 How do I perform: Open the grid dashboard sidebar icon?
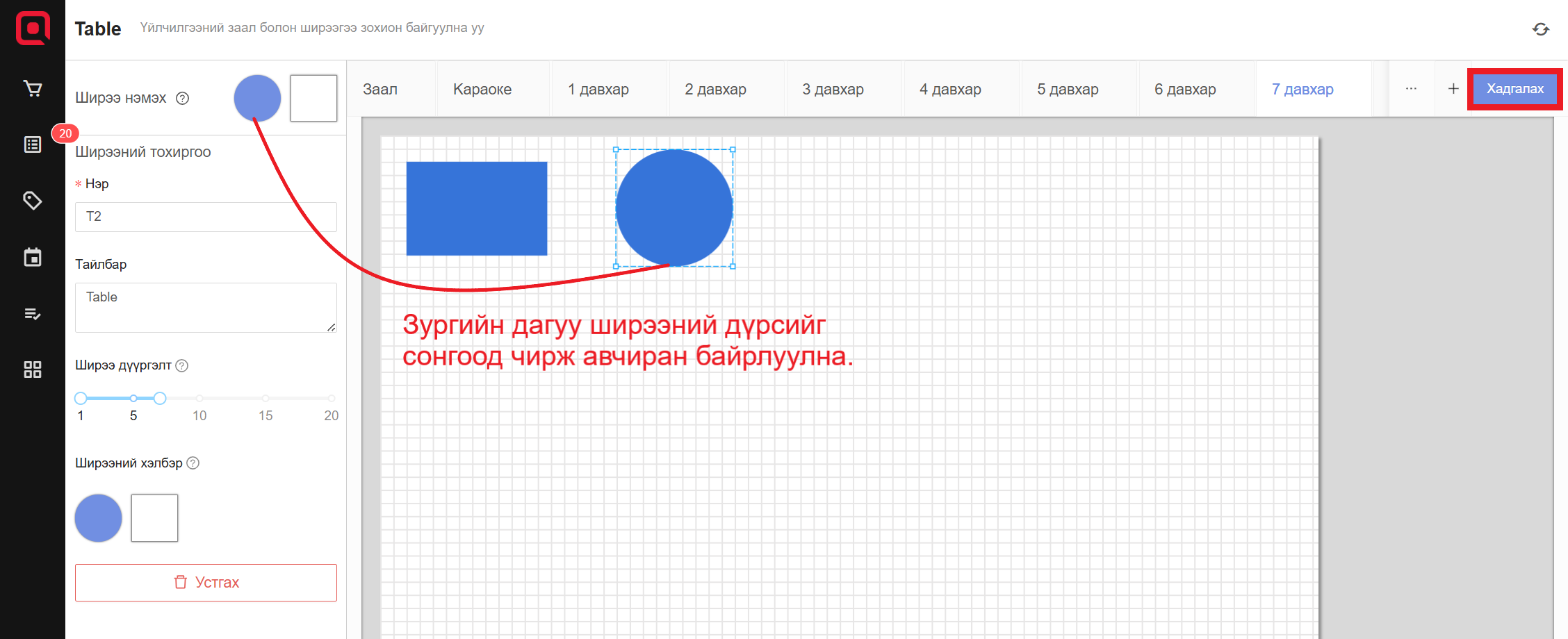coord(33,370)
